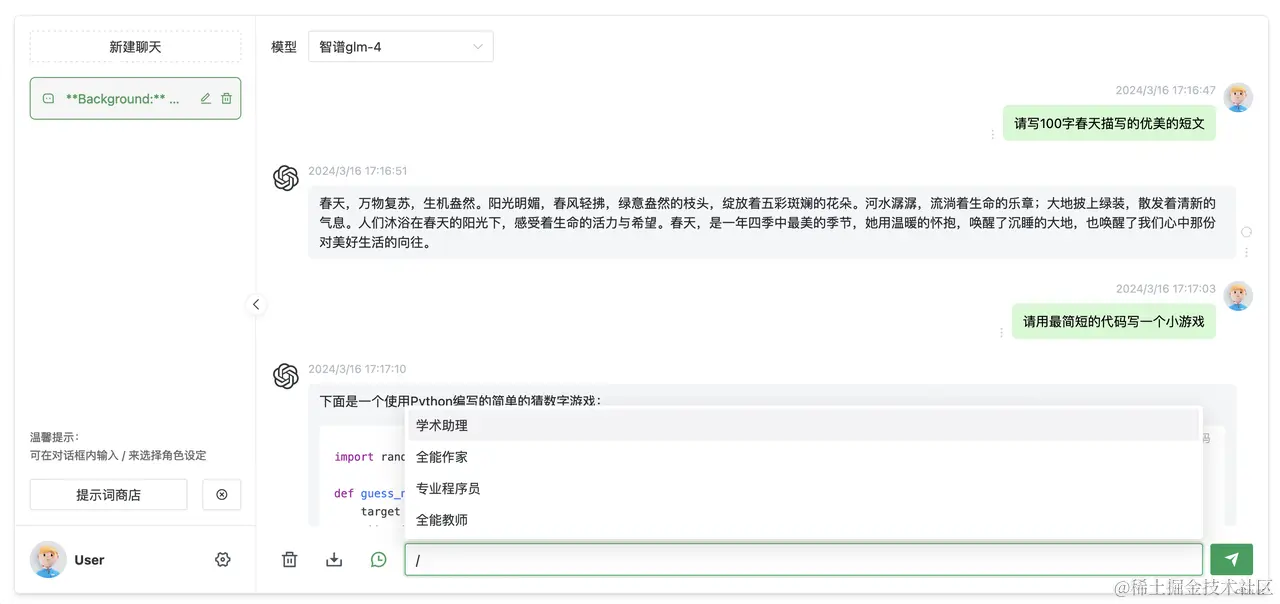
Task: Collapse the sidebar using the chevron arrow
Action: pos(256,304)
